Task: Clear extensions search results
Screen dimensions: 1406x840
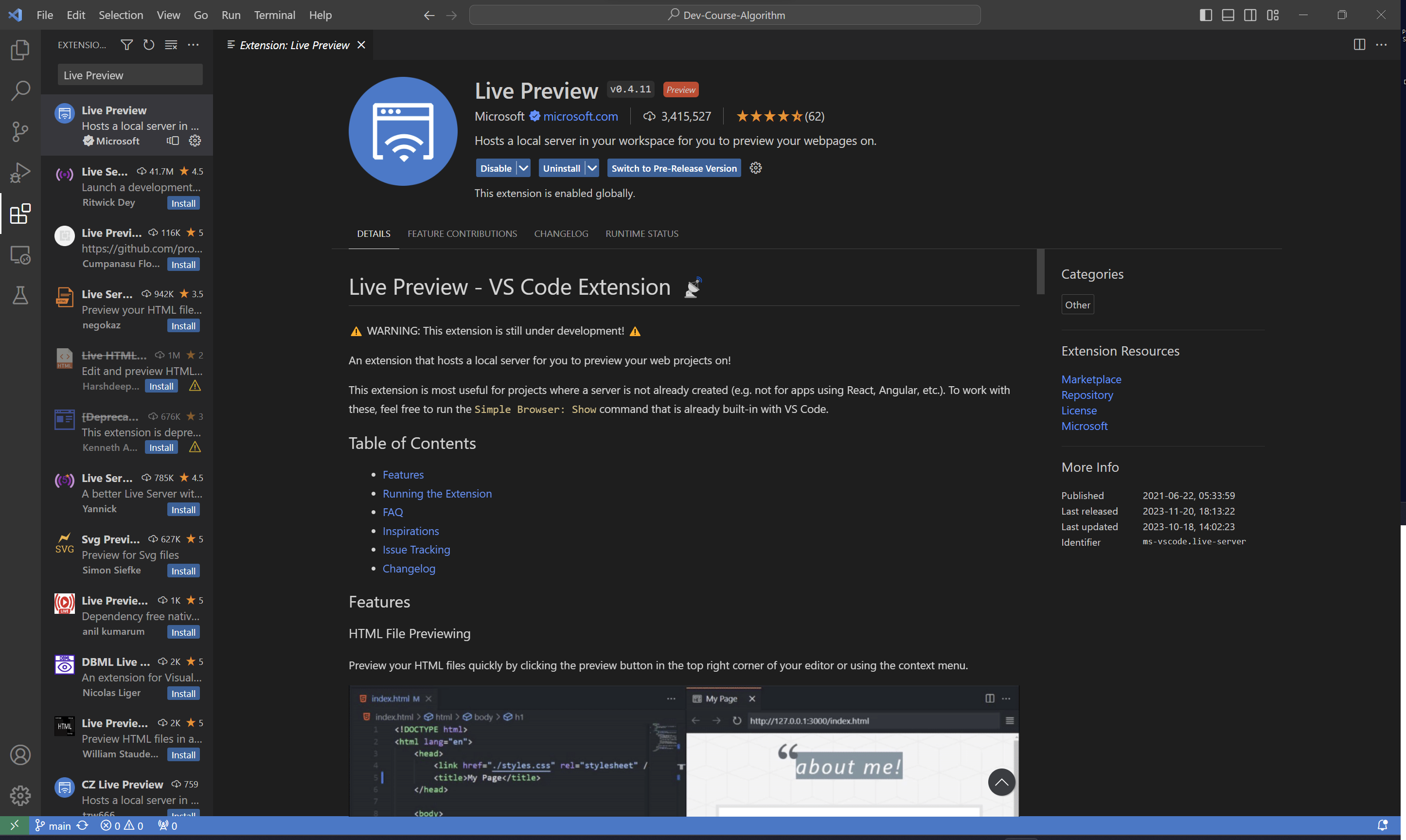Action: pyautogui.click(x=171, y=45)
